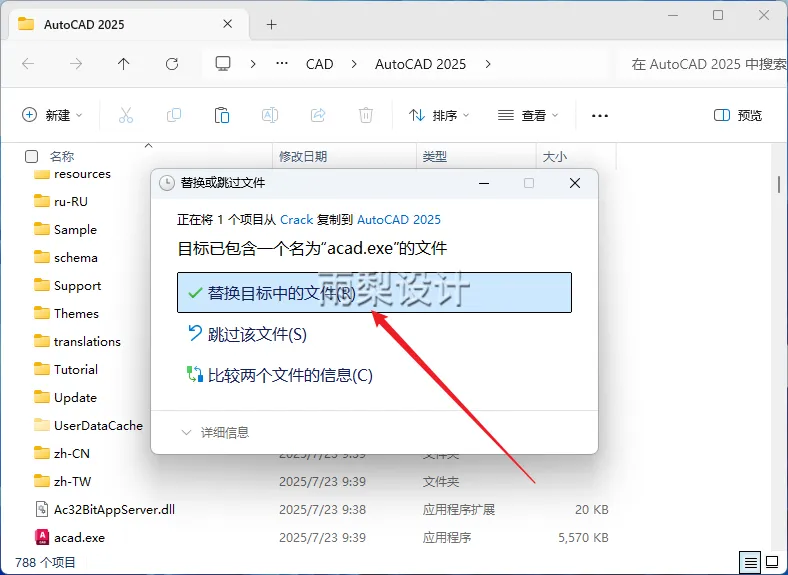788x575 pixels.
Task: Expand chevron after the monitor icon
Action: [253, 64]
